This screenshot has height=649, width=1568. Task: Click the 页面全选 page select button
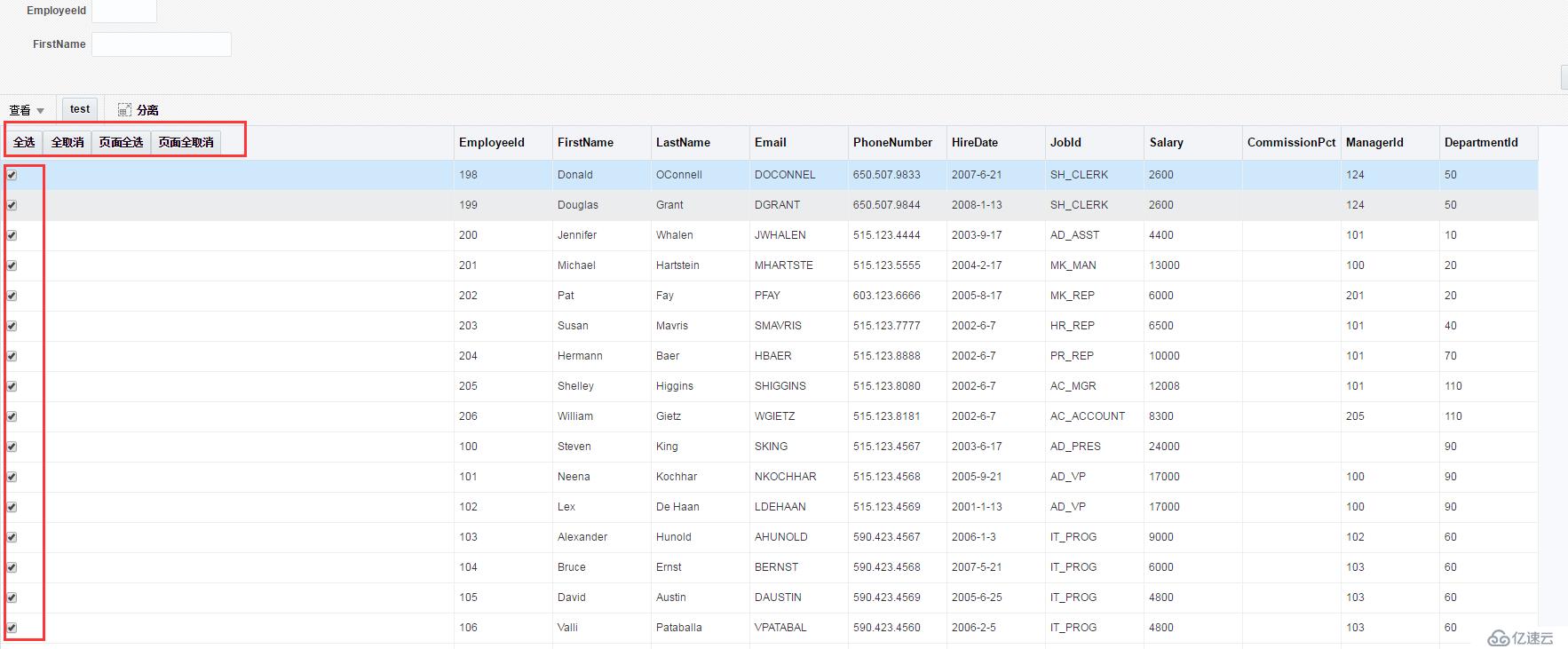click(x=121, y=142)
